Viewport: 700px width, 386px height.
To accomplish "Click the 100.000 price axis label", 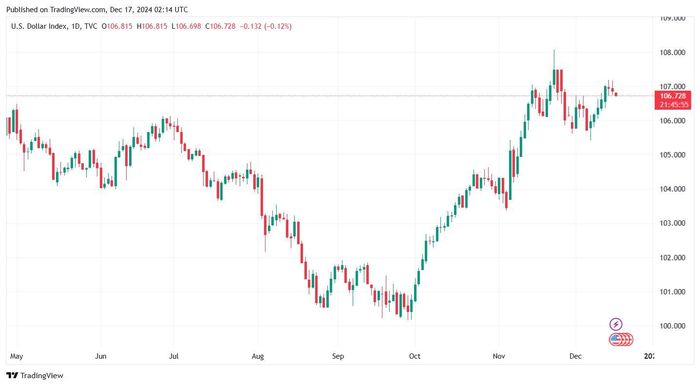I will 672,326.
